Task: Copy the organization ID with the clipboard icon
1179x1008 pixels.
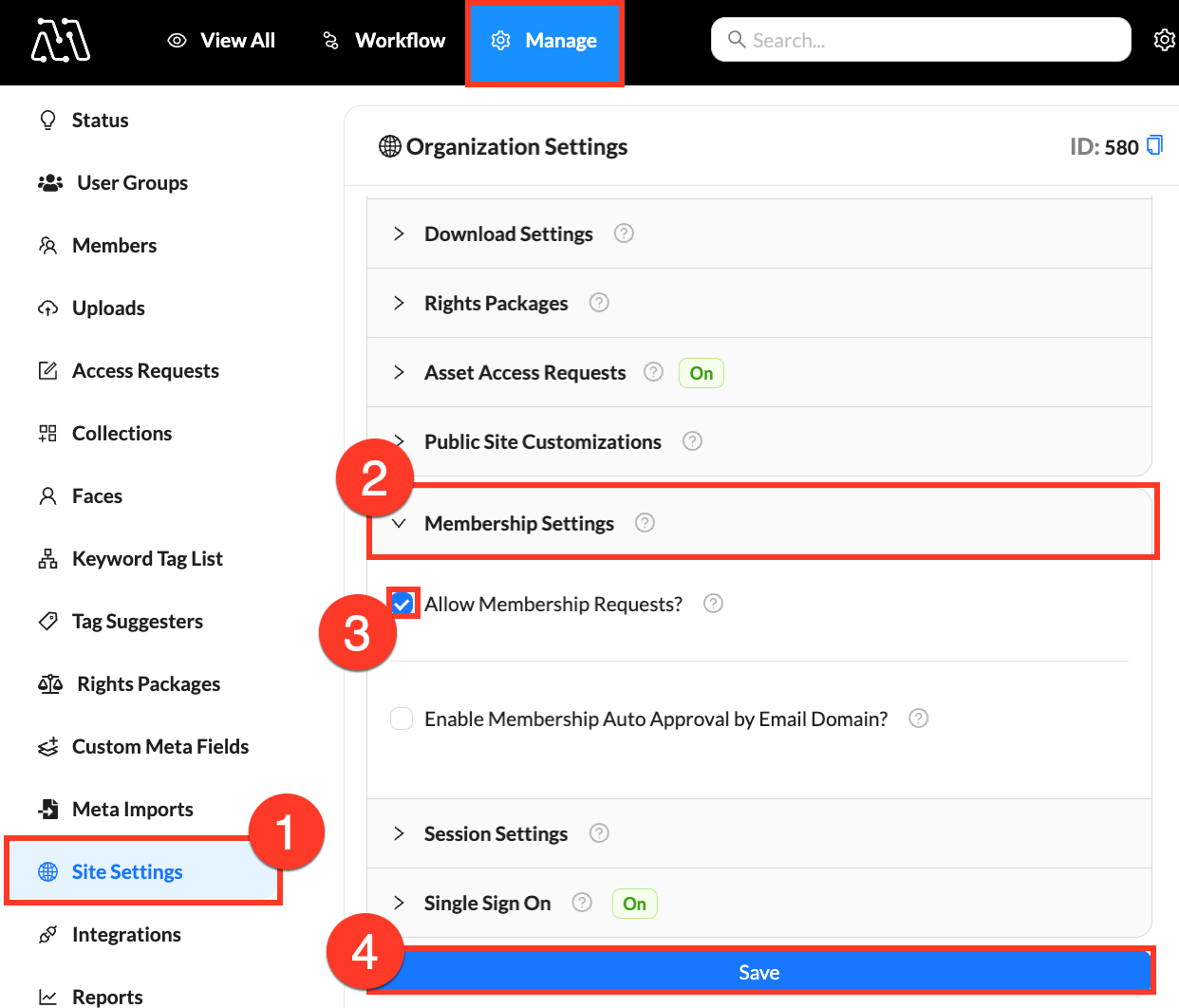Action: 1154,145
